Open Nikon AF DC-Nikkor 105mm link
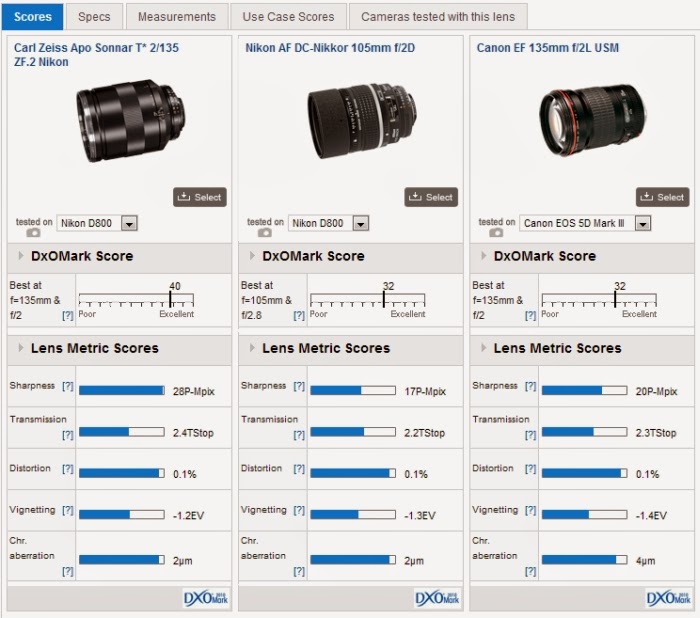This screenshot has width=700, height=618. (x=330, y=48)
